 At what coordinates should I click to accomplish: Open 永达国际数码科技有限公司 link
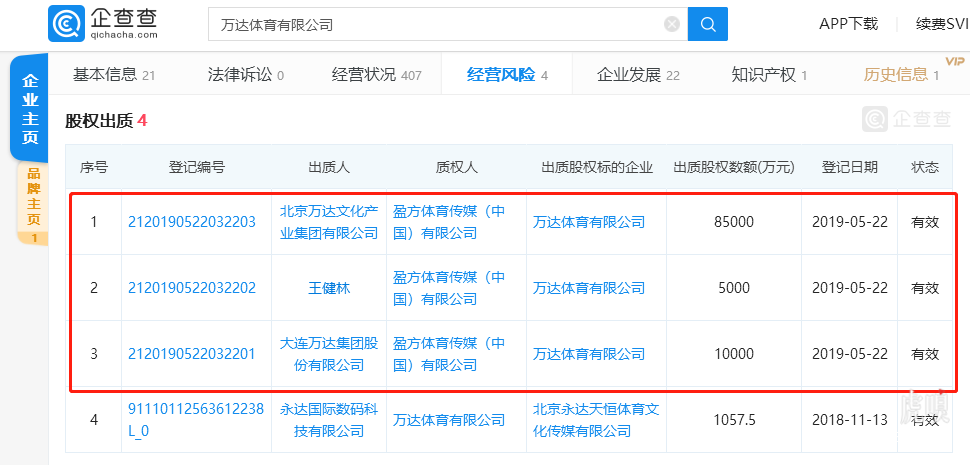pyautogui.click(x=329, y=420)
